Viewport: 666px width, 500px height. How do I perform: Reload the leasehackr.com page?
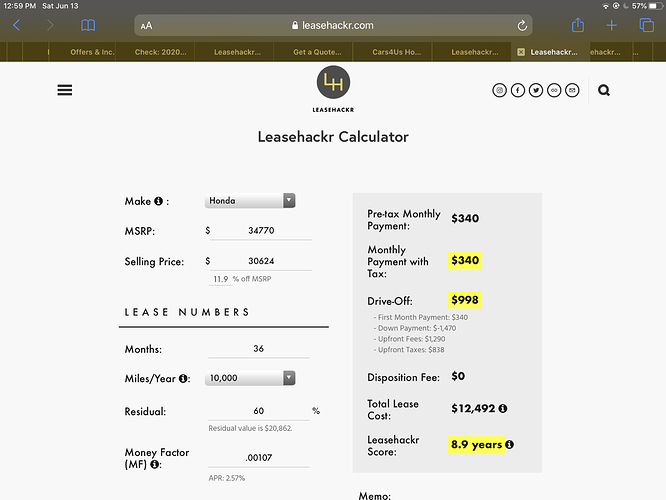[x=522, y=25]
